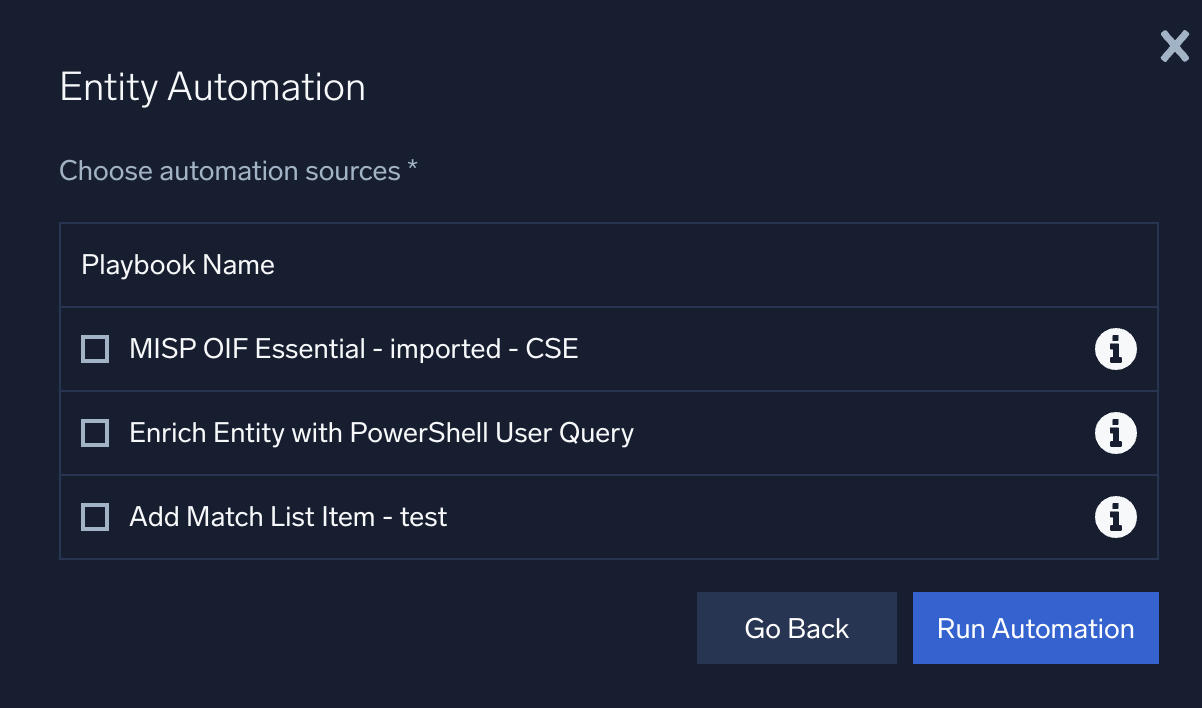Select the Add Match List Item - test row
Viewport: 1202px width, 708px height.
287,517
